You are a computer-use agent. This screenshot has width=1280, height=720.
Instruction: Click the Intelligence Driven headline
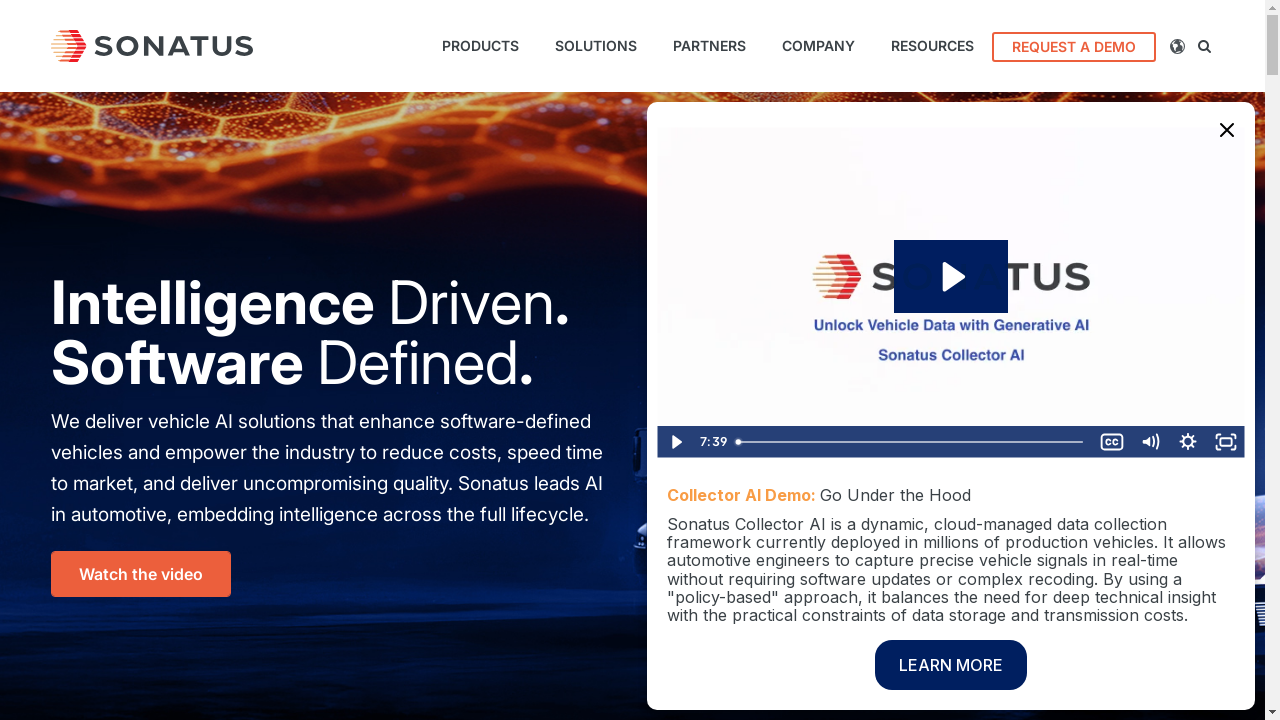pyautogui.click(x=310, y=302)
